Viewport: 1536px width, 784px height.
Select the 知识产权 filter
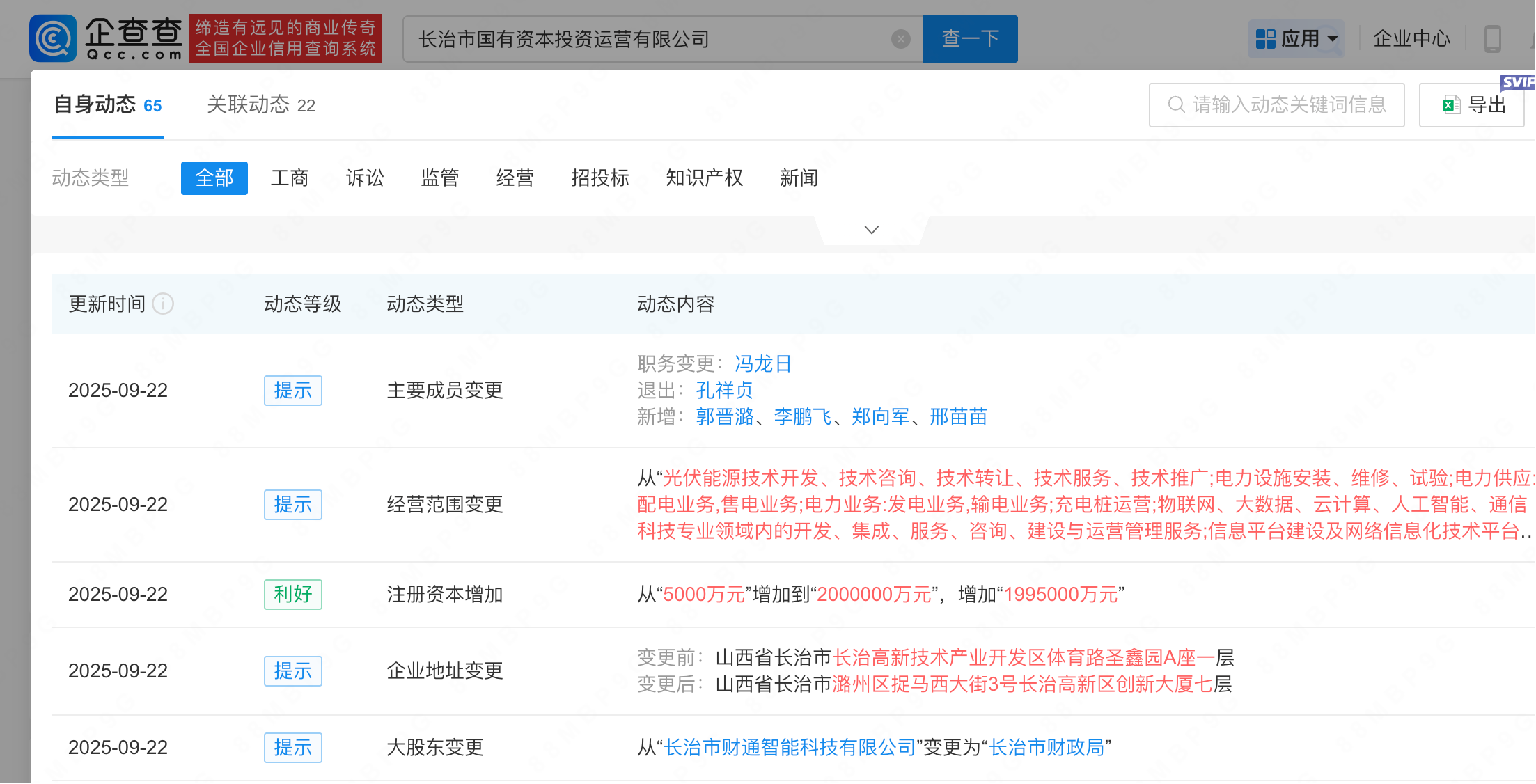[x=705, y=178]
